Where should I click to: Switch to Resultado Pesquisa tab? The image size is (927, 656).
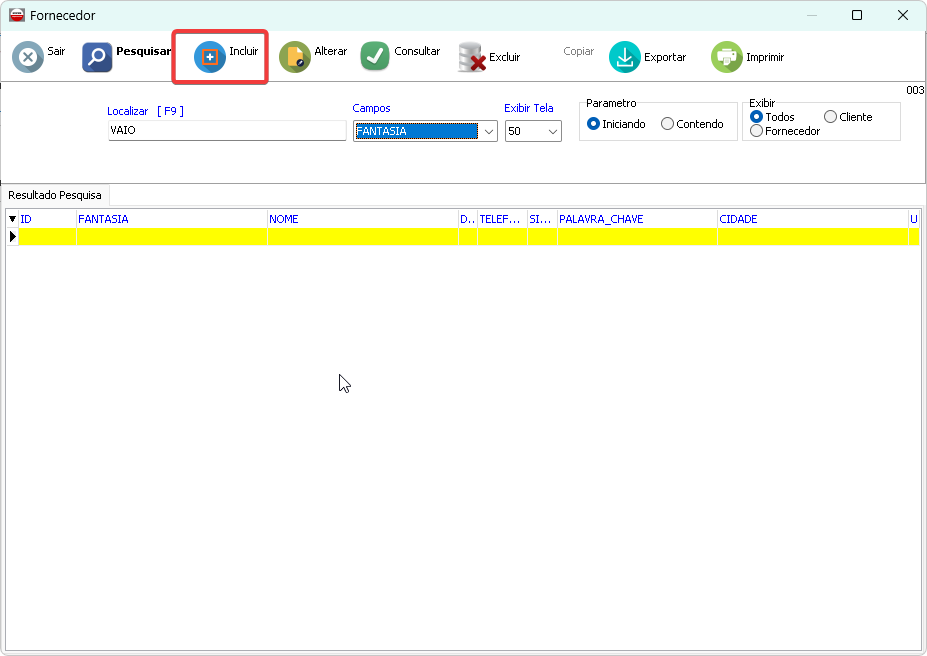coord(55,195)
